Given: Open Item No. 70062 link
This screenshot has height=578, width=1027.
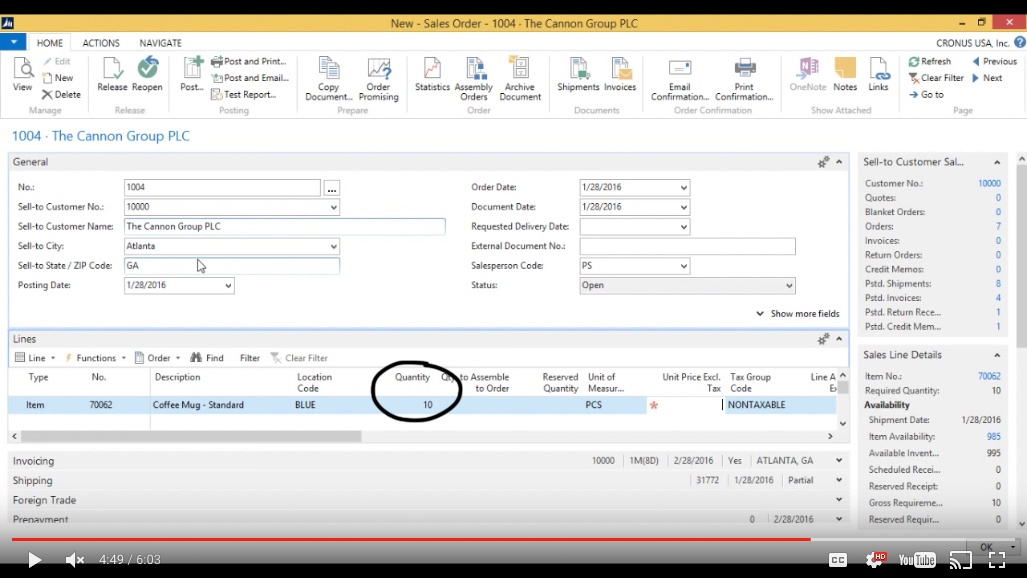Looking at the screenshot, I should [x=989, y=376].
